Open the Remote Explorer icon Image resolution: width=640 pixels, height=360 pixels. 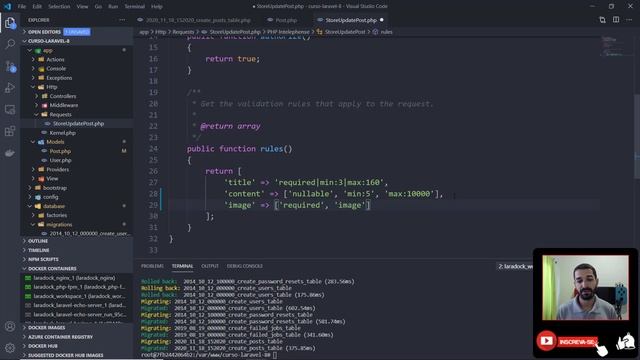tap(10, 109)
